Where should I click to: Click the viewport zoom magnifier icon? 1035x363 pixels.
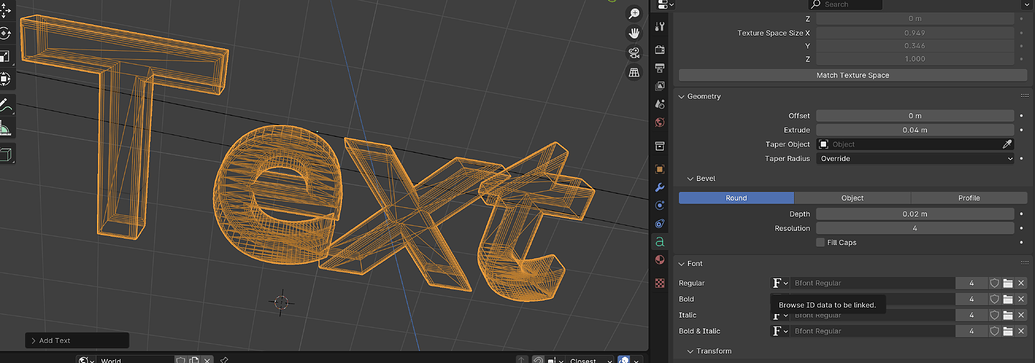tap(634, 14)
